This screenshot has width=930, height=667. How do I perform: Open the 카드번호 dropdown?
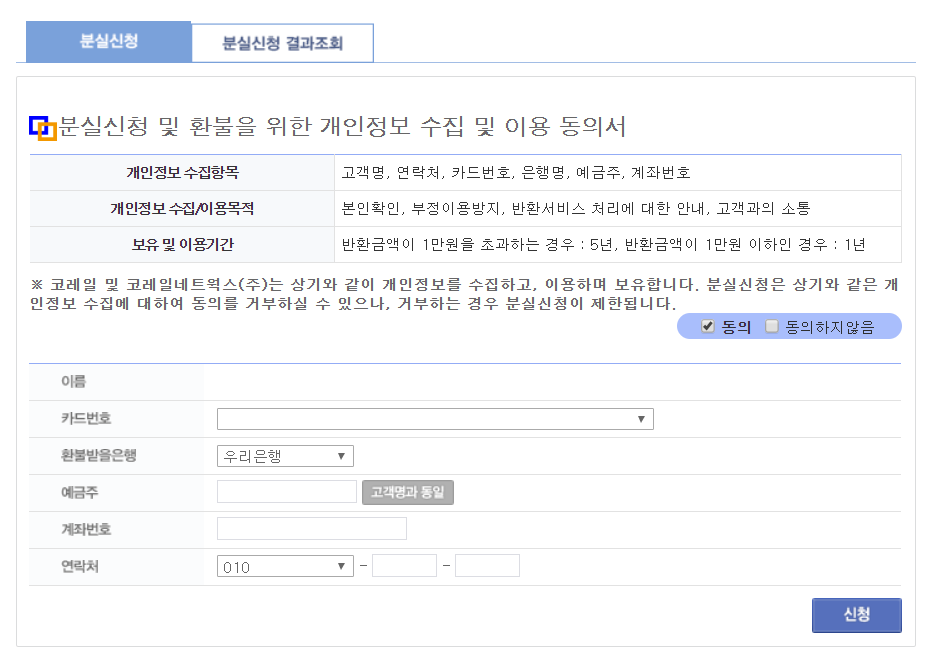click(x=435, y=419)
